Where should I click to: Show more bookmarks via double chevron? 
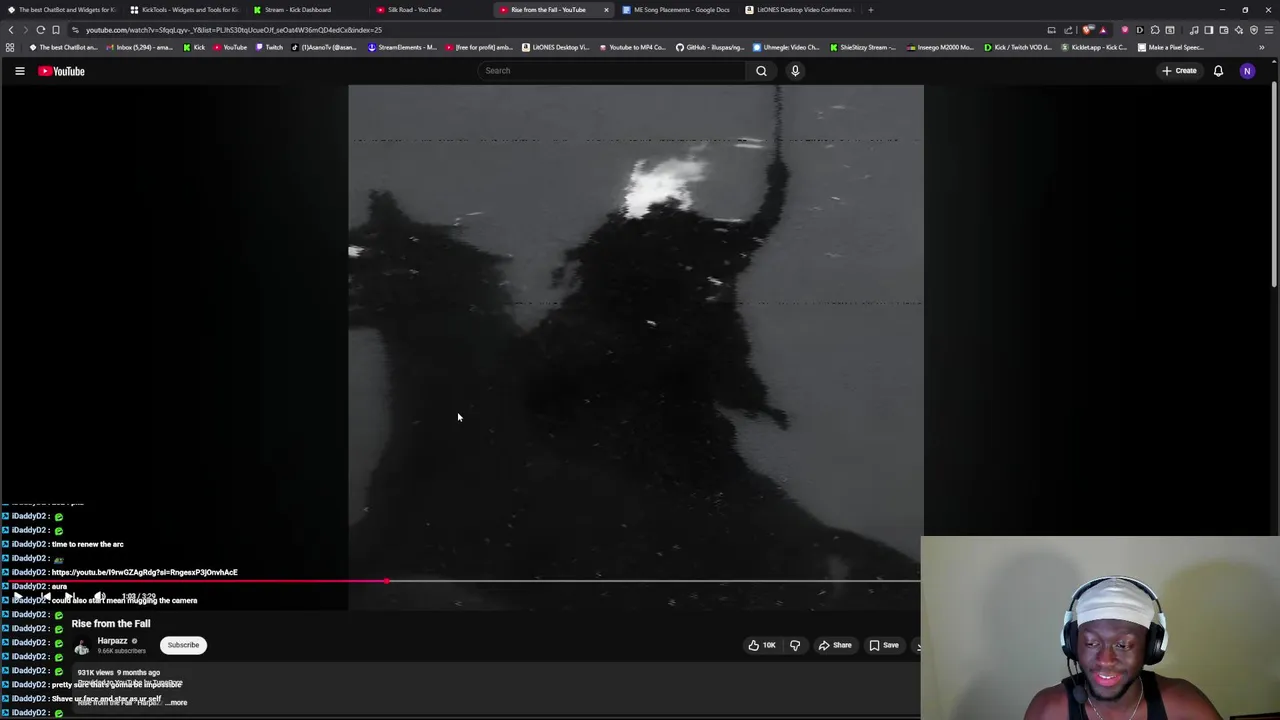(1261, 47)
